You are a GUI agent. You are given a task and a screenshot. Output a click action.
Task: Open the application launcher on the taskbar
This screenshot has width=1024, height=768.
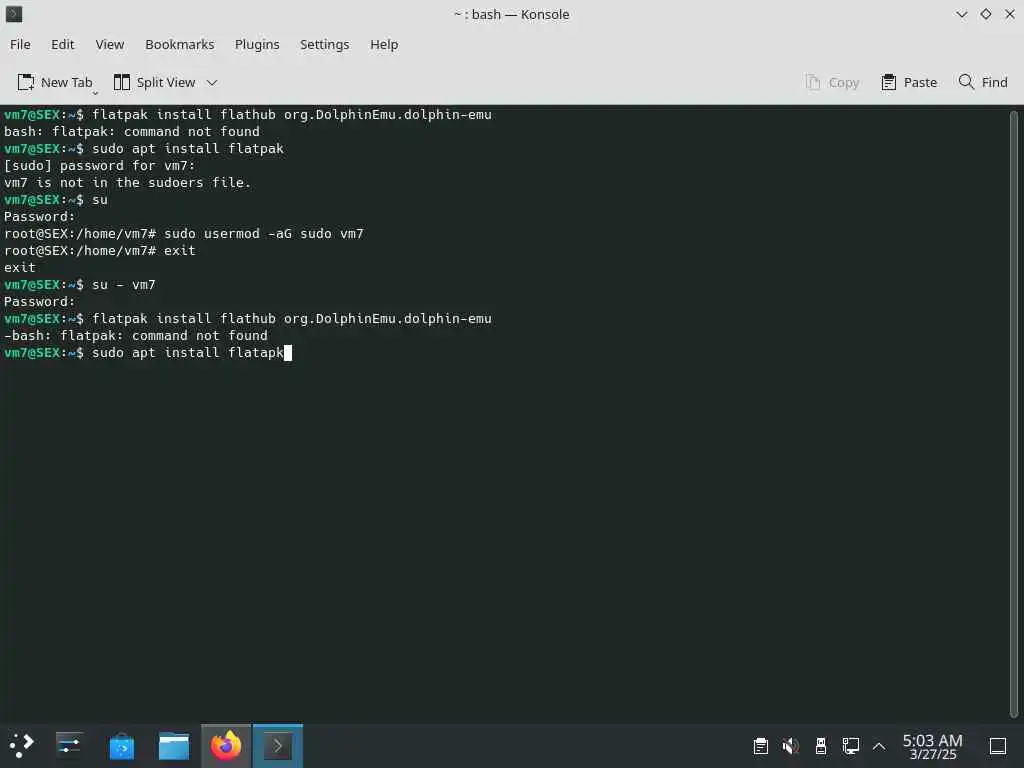21,745
